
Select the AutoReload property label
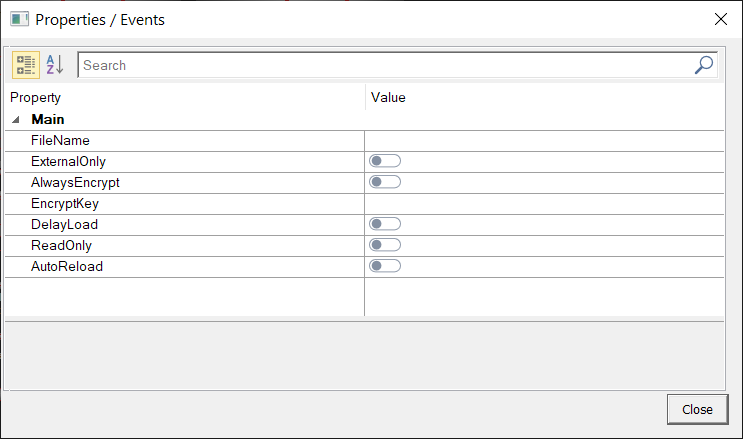(67, 266)
